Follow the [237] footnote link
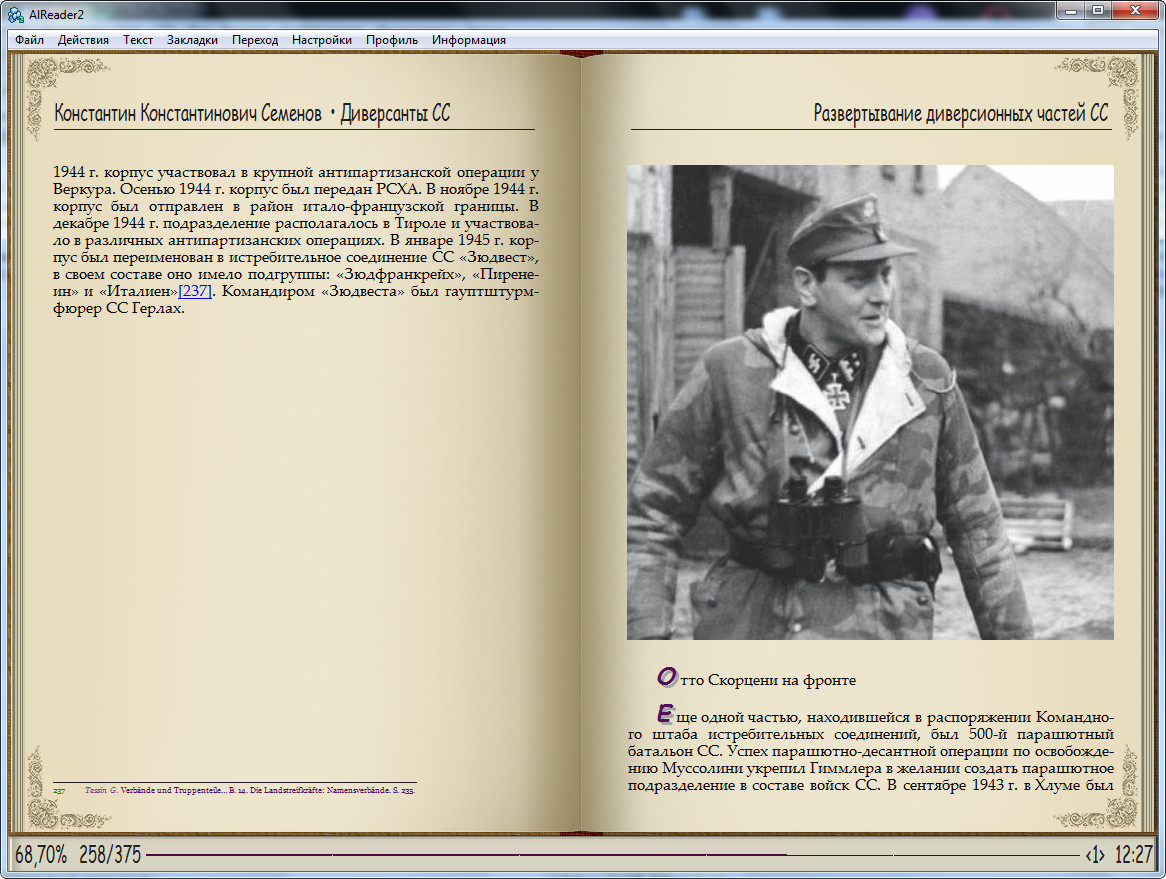 click(x=194, y=291)
